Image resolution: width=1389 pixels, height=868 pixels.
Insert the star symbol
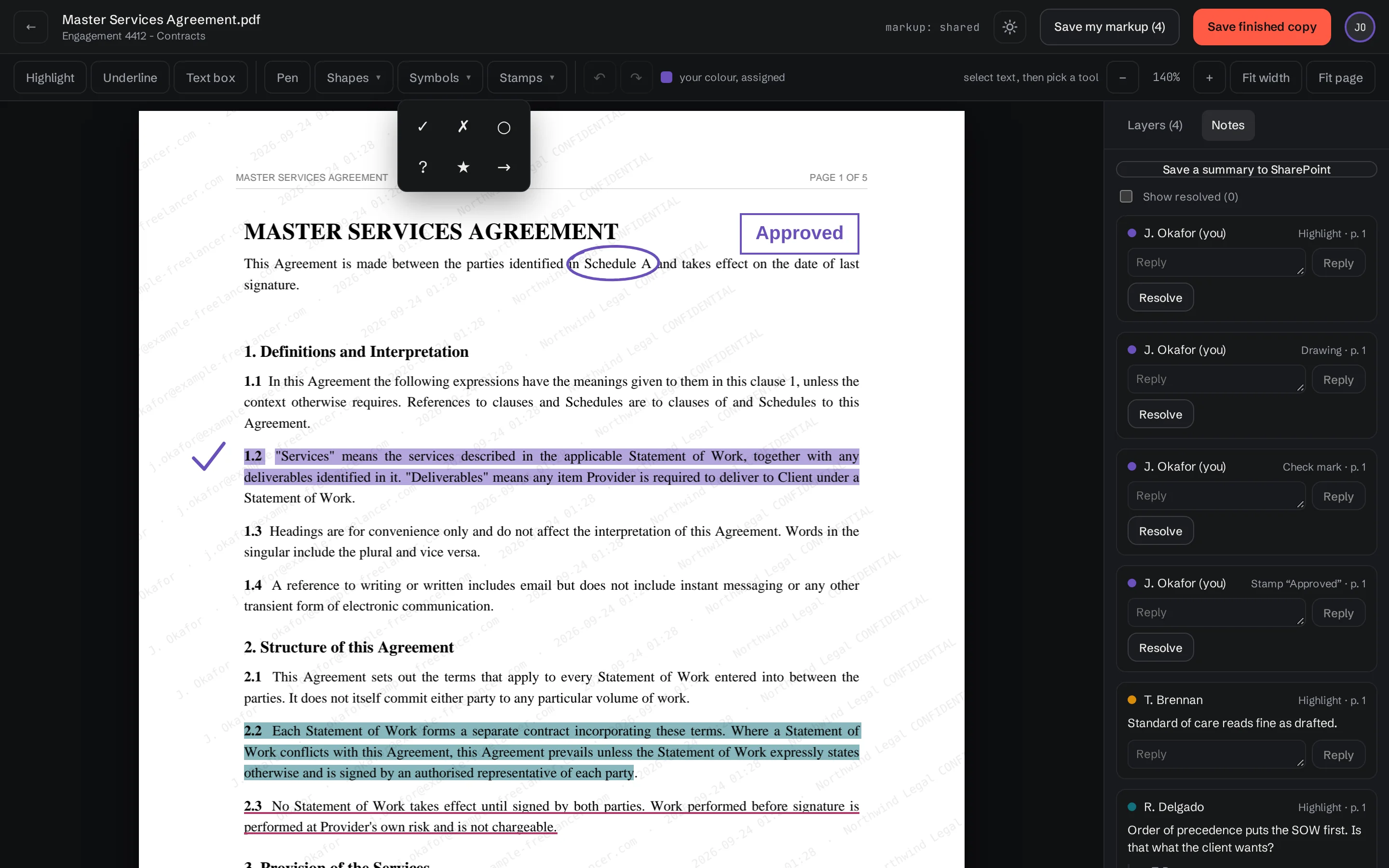tap(463, 167)
